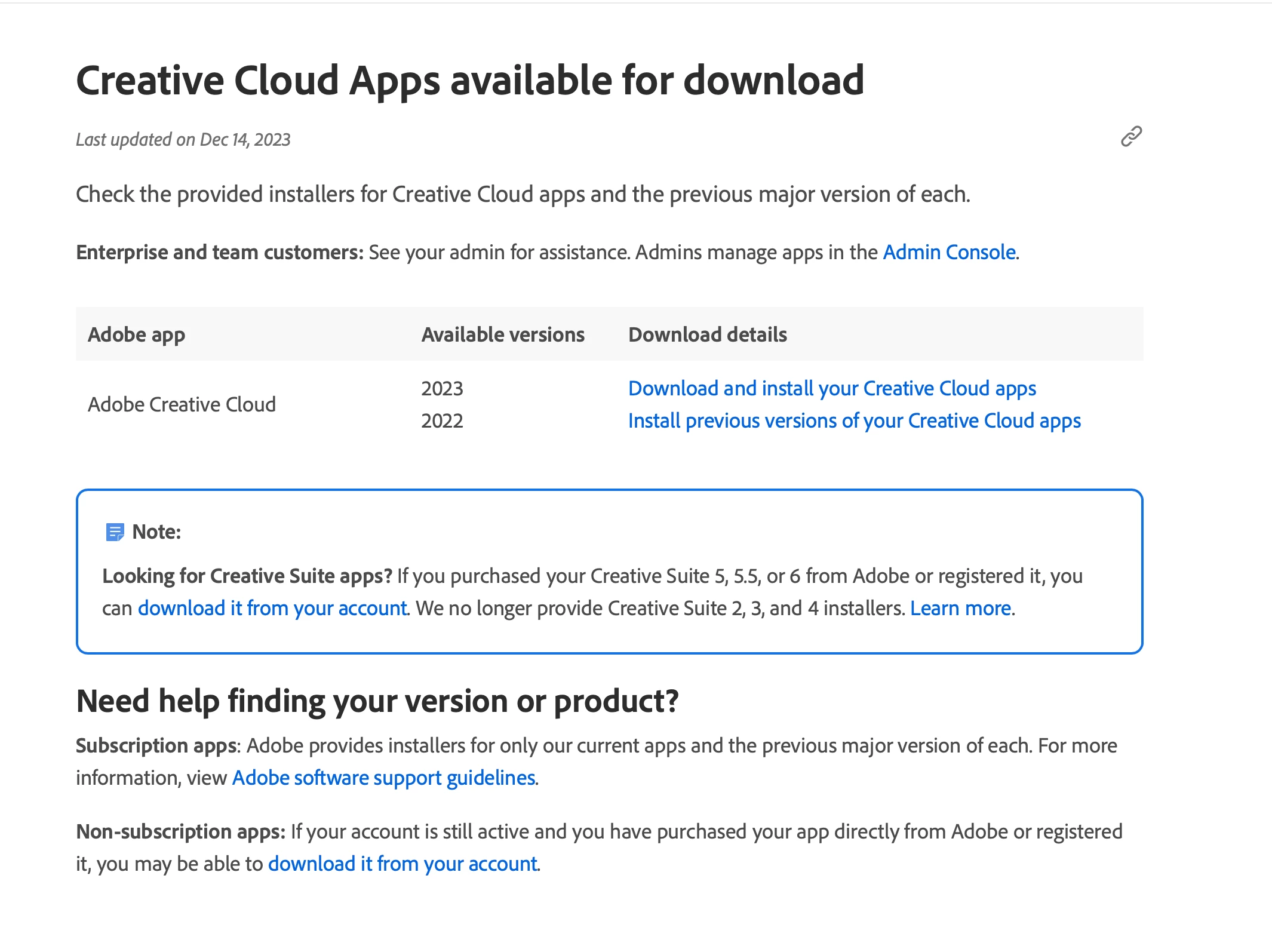Click the Last updated date text

click(x=183, y=140)
